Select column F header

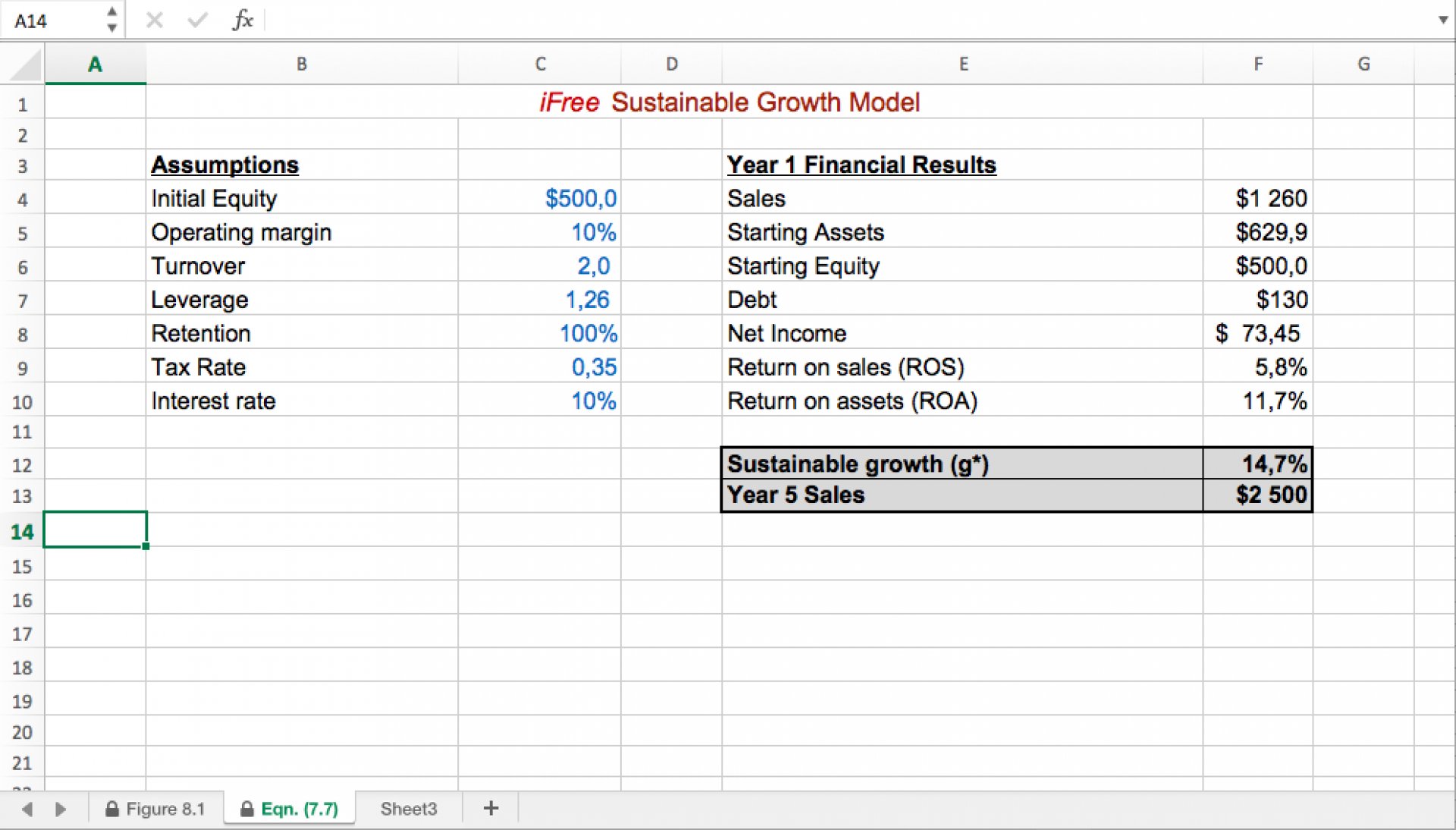click(1258, 64)
